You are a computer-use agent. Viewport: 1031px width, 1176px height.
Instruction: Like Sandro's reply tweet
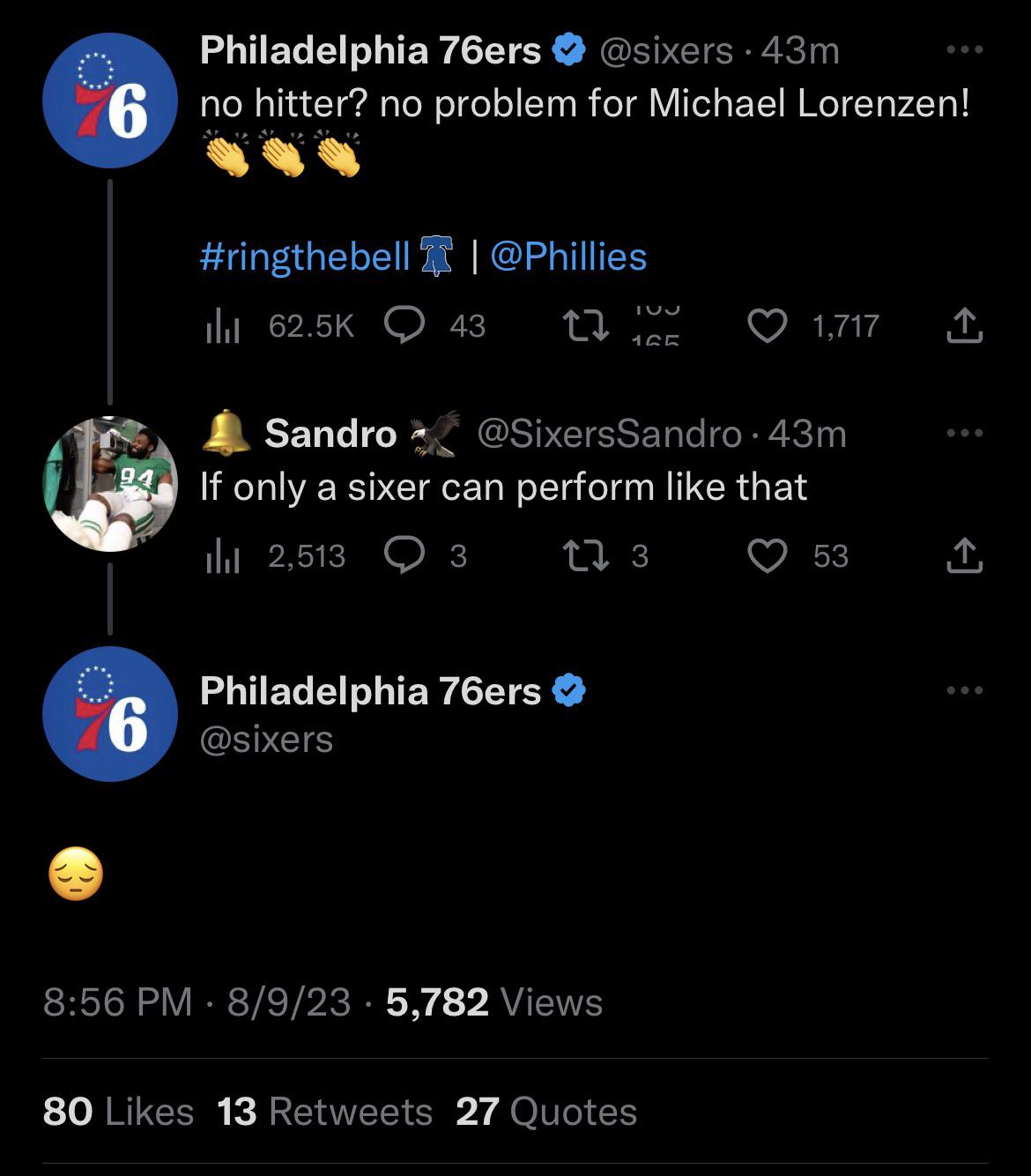coord(768,556)
